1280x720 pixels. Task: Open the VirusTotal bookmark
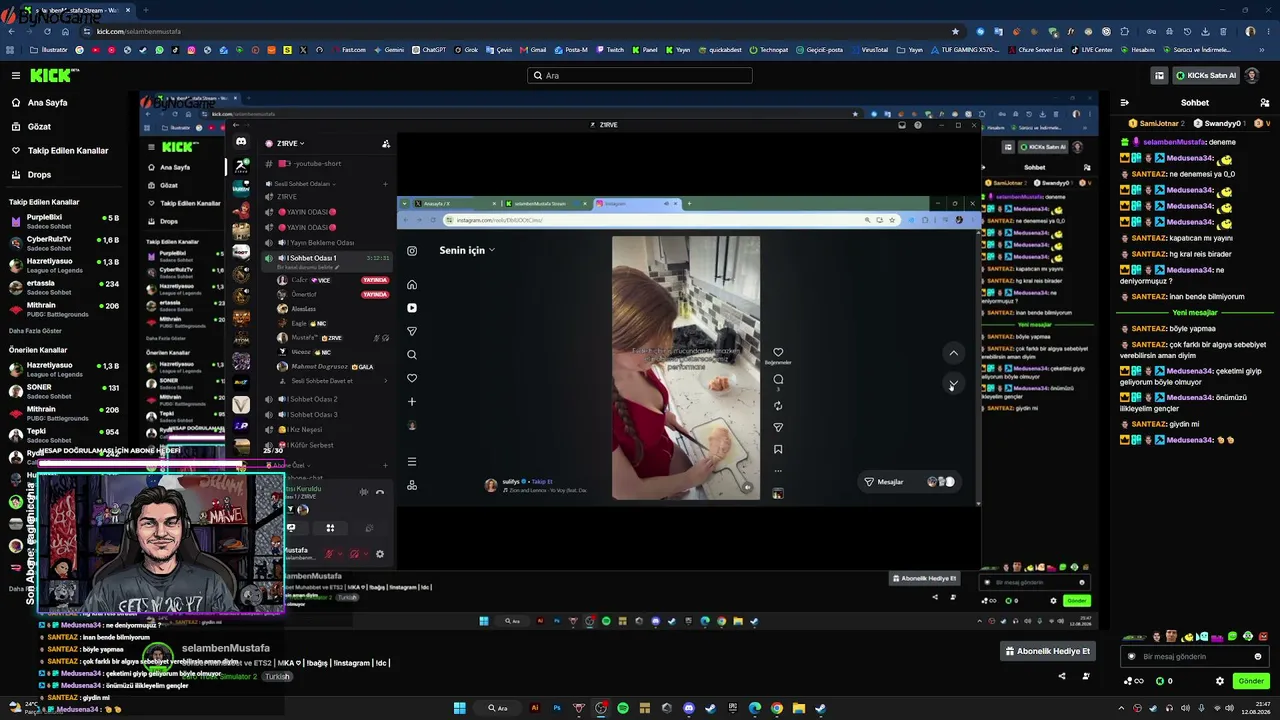pos(869,49)
